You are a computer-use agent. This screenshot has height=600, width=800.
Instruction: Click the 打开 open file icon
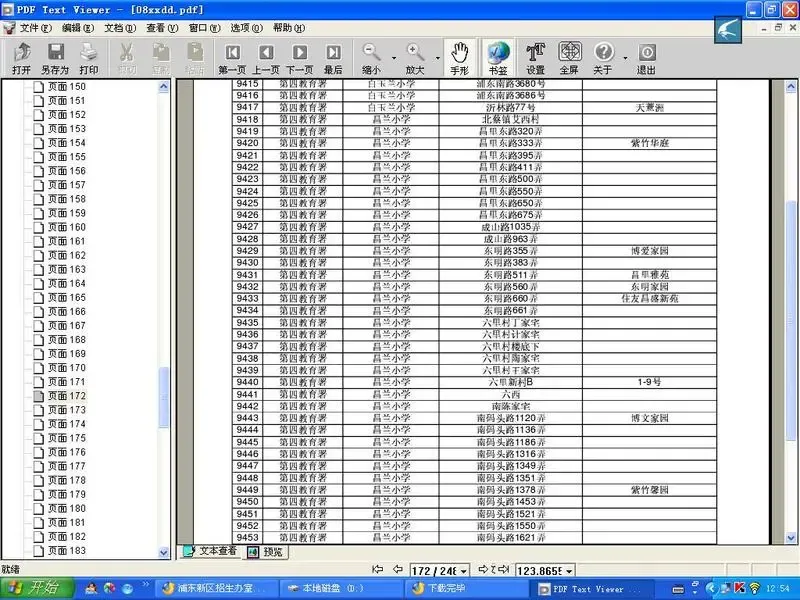pyautogui.click(x=21, y=58)
